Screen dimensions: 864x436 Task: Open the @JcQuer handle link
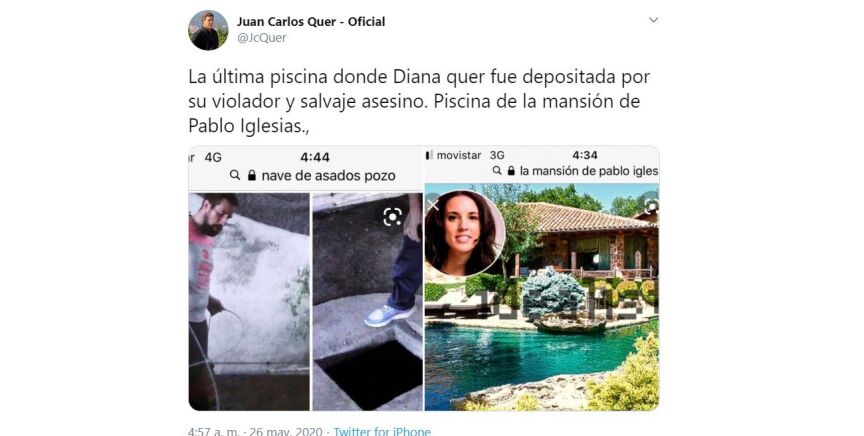pos(262,38)
